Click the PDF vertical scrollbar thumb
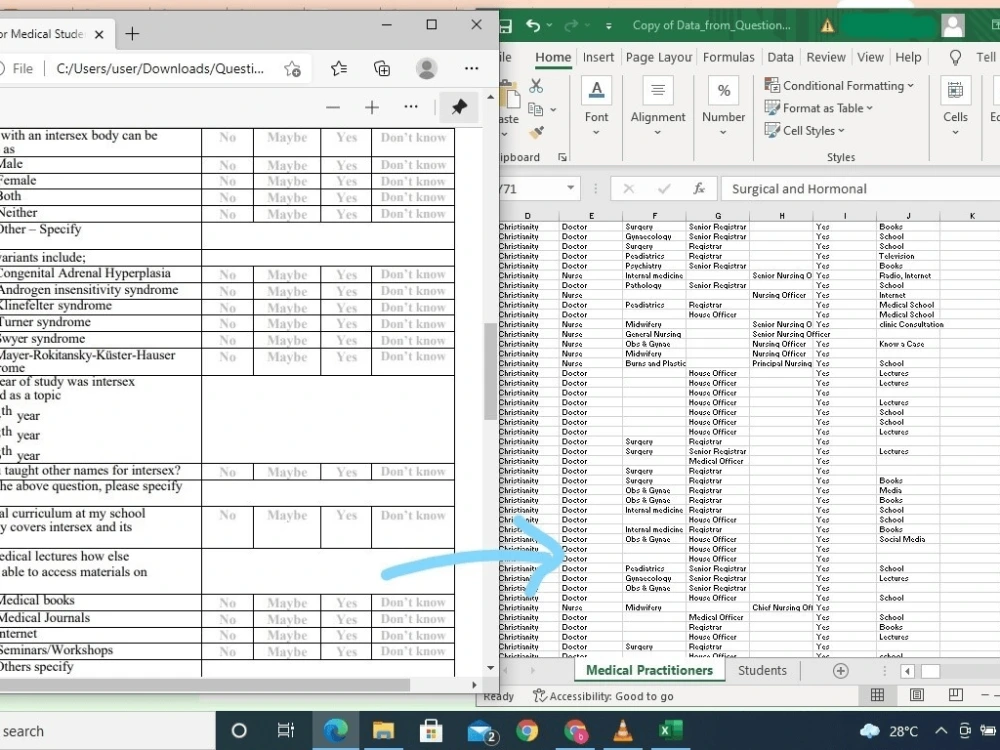1000x750 pixels. 490,371
